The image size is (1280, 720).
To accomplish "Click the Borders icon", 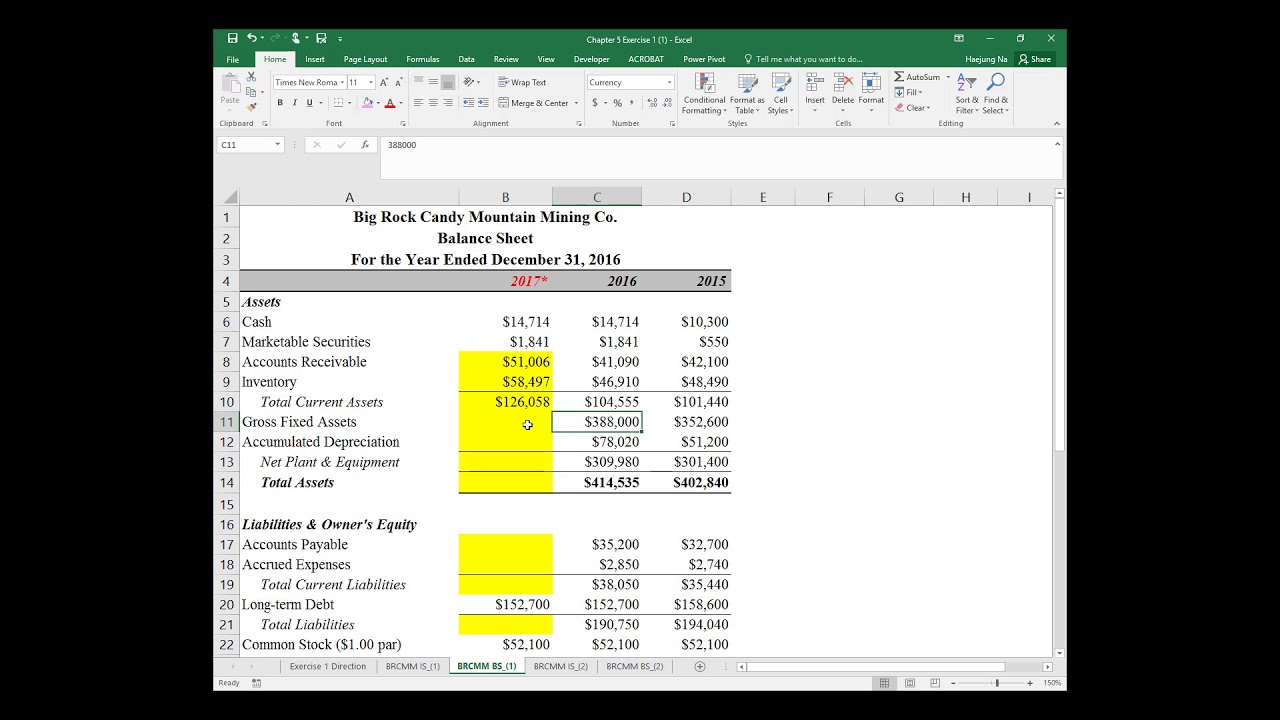I will pos(338,103).
